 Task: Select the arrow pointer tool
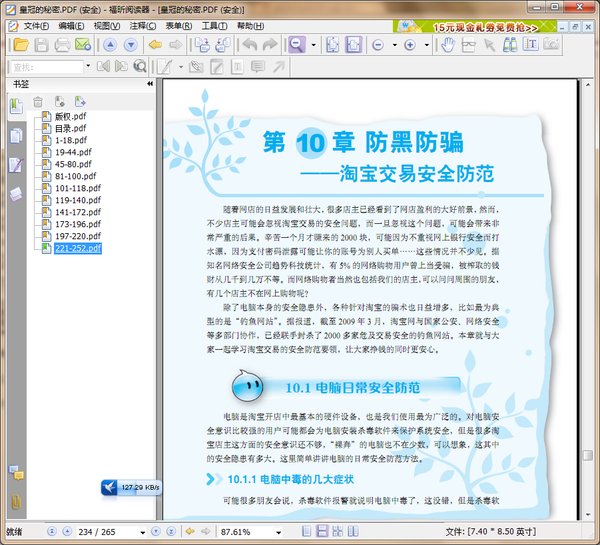pos(489,45)
